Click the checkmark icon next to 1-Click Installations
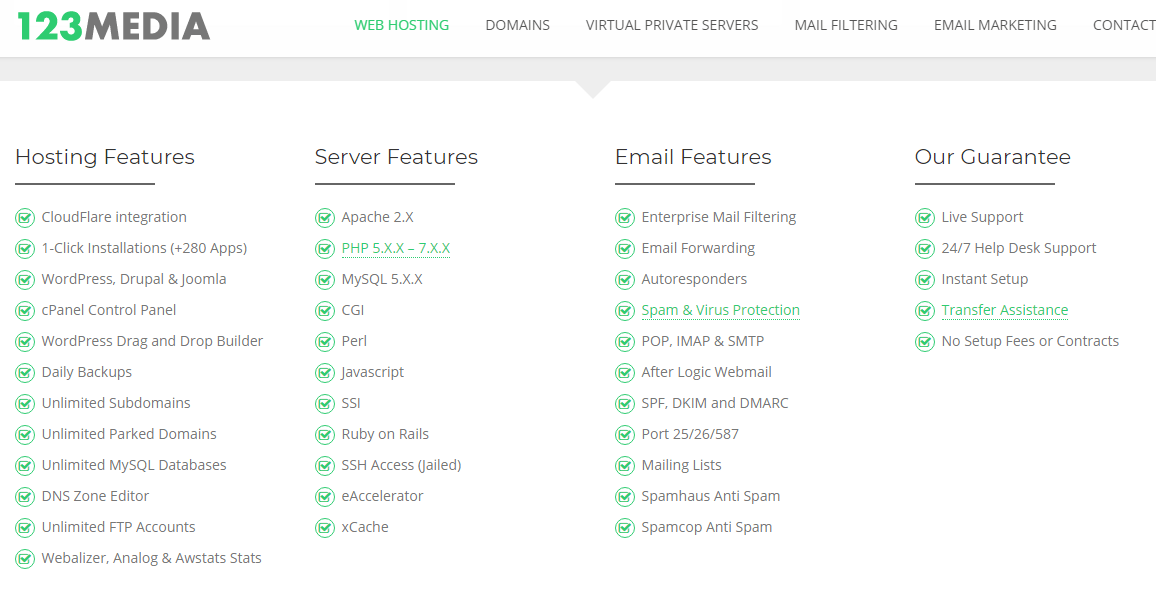 point(25,249)
